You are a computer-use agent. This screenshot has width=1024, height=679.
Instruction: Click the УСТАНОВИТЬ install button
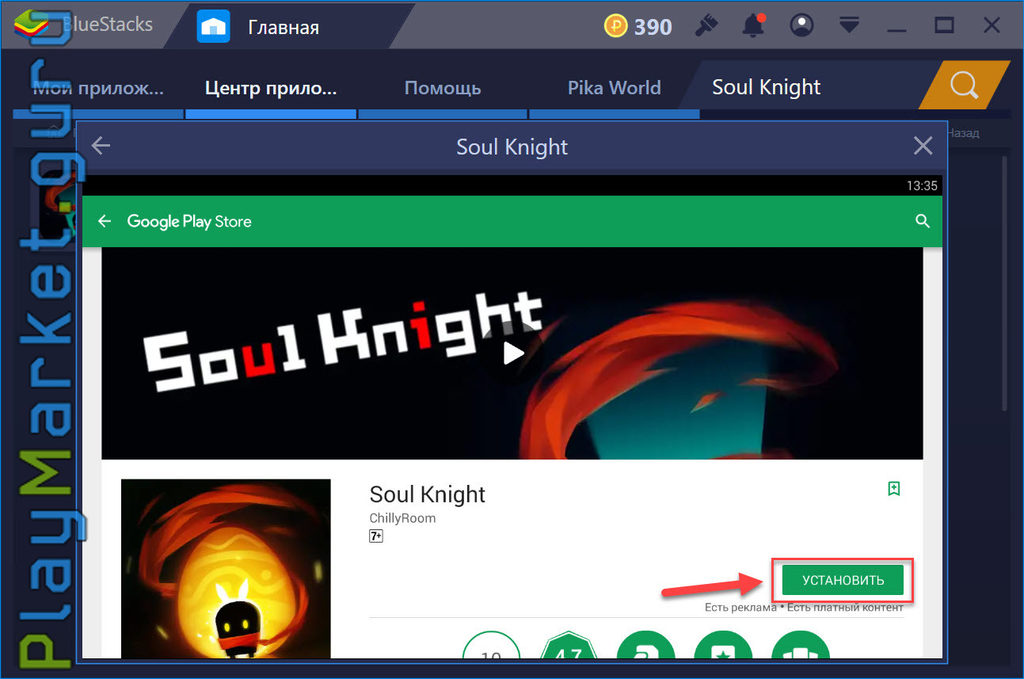(x=842, y=580)
